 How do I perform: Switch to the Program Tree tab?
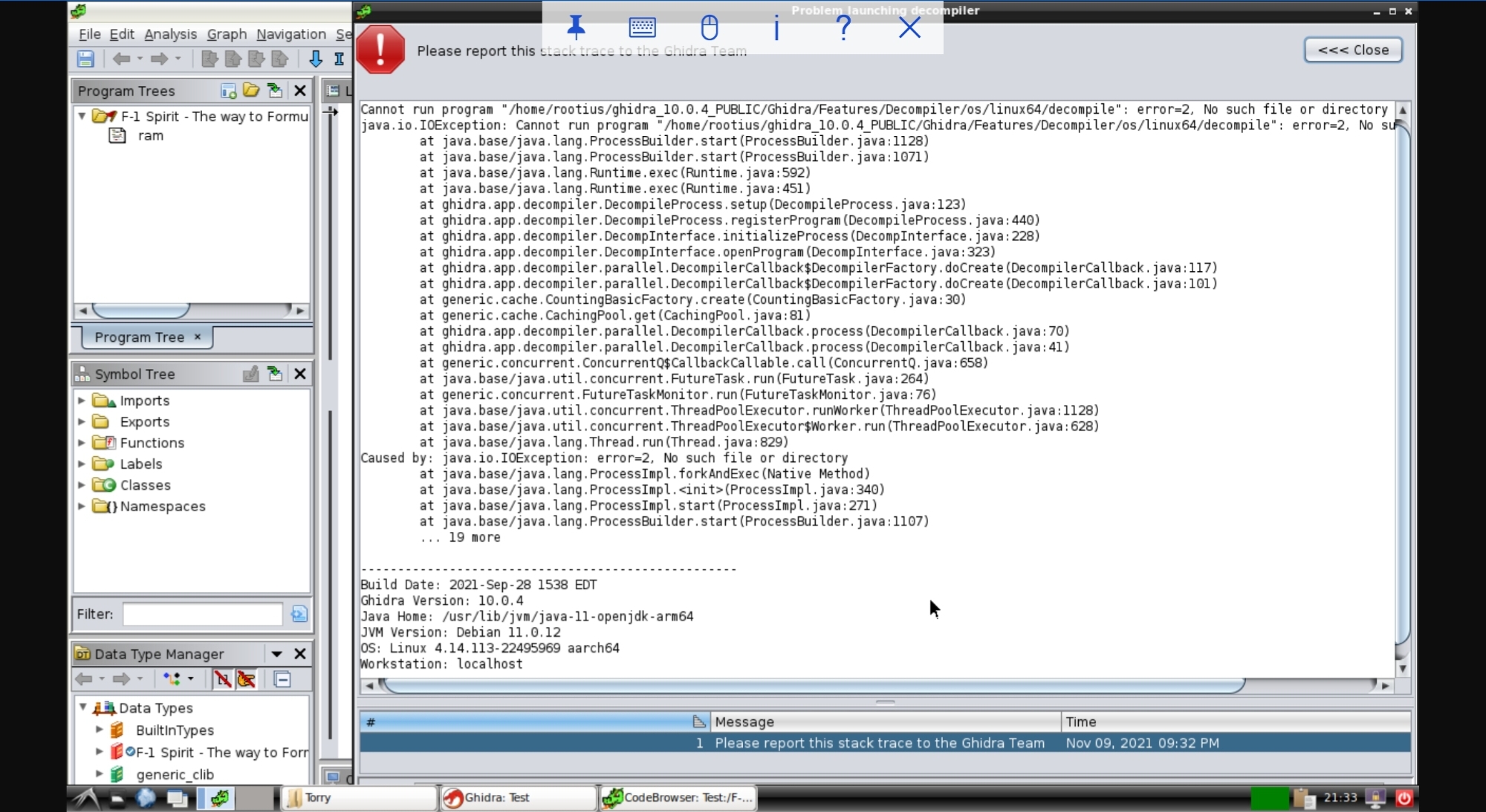coord(141,337)
